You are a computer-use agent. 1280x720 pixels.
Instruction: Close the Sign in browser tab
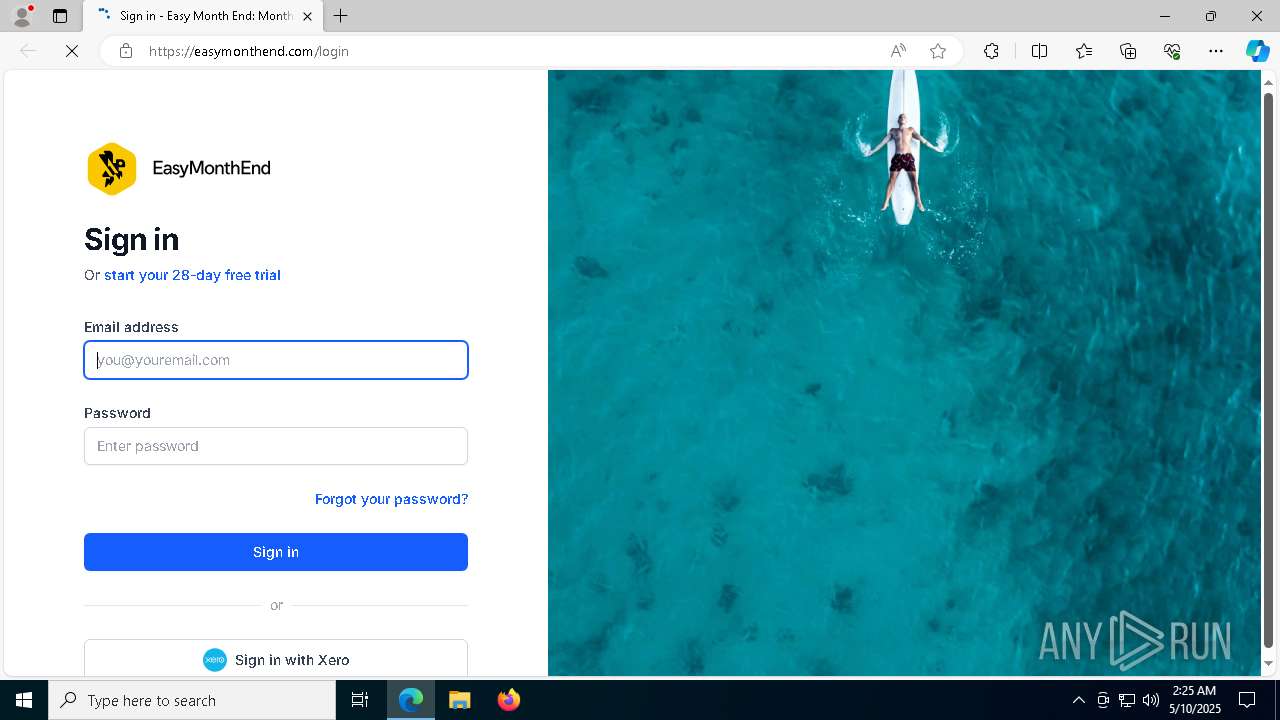point(307,16)
